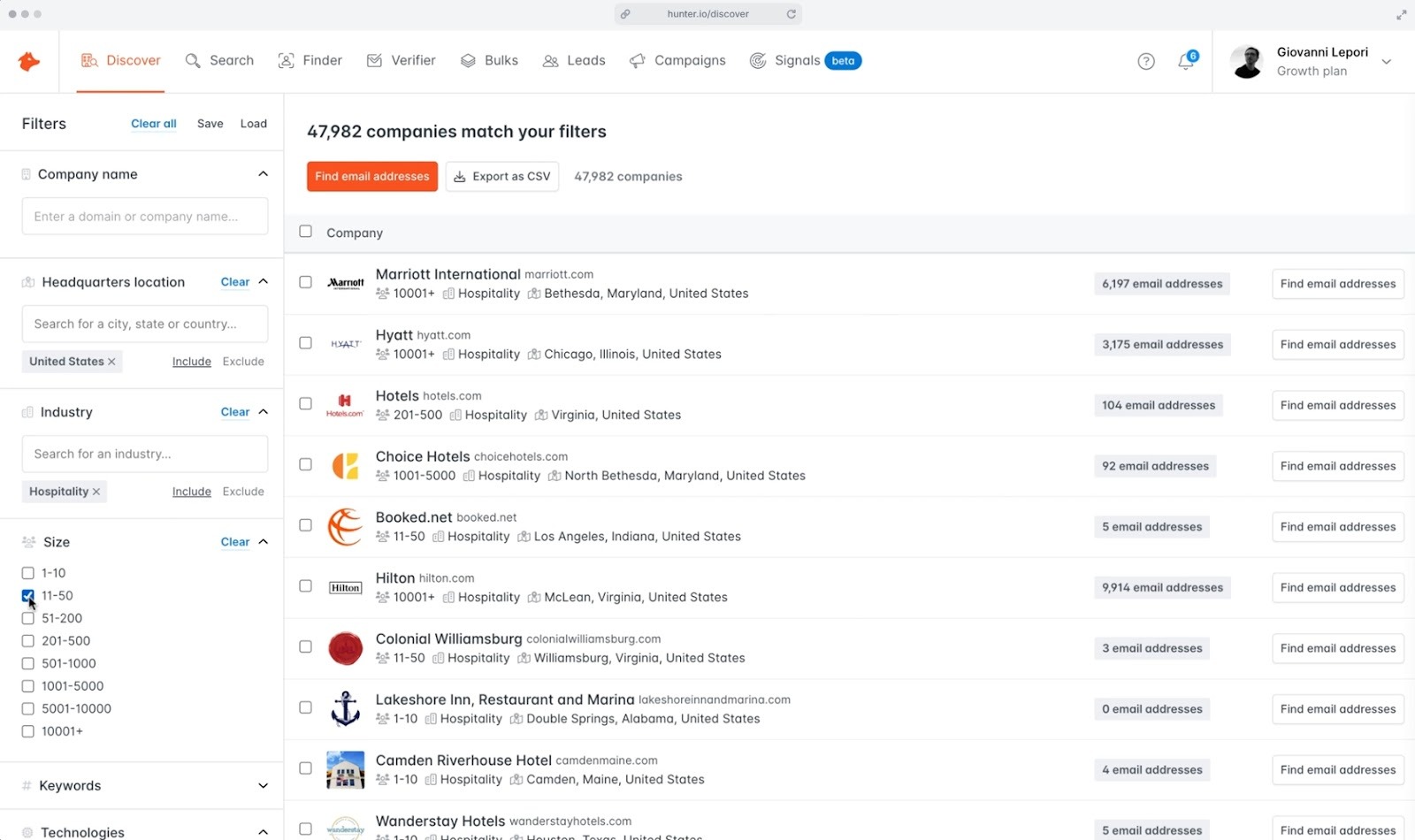
Task: Click the Hyatt company logo
Action: click(345, 344)
